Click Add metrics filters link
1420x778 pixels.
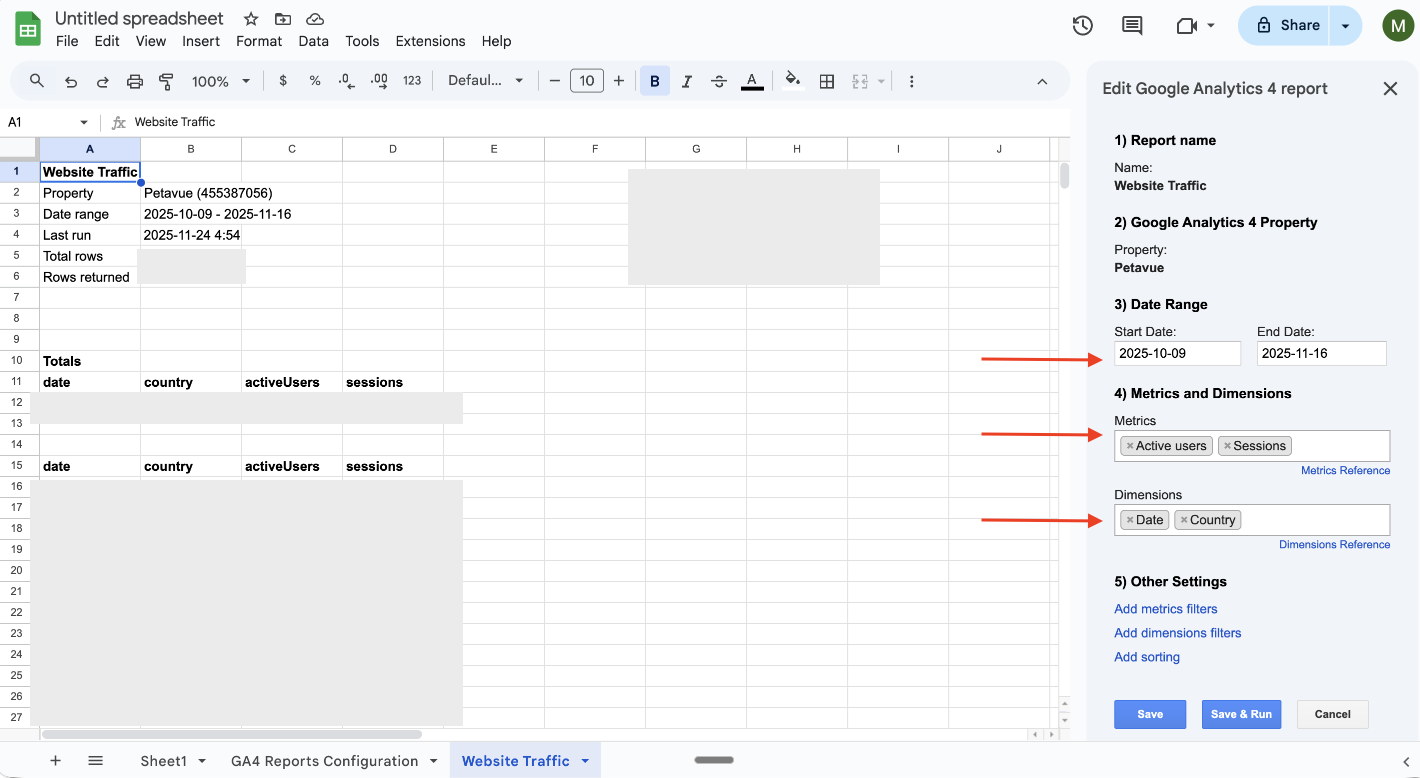point(1165,609)
